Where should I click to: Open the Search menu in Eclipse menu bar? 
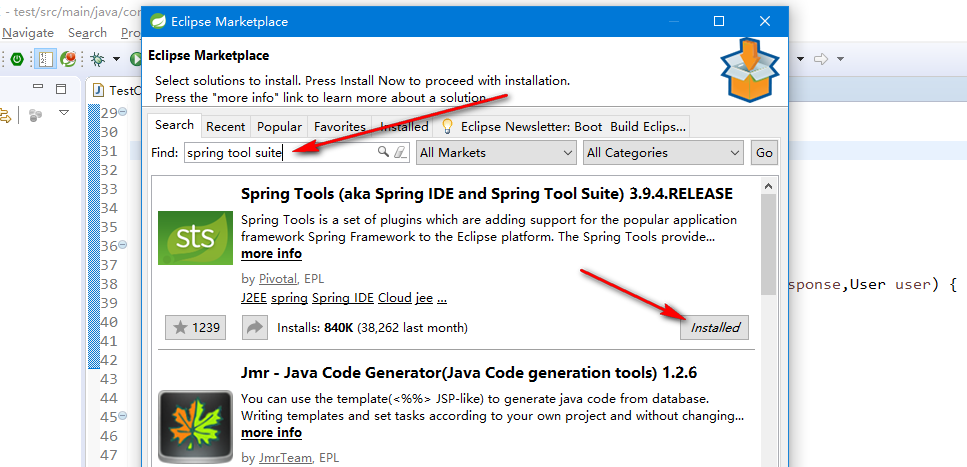tap(87, 33)
